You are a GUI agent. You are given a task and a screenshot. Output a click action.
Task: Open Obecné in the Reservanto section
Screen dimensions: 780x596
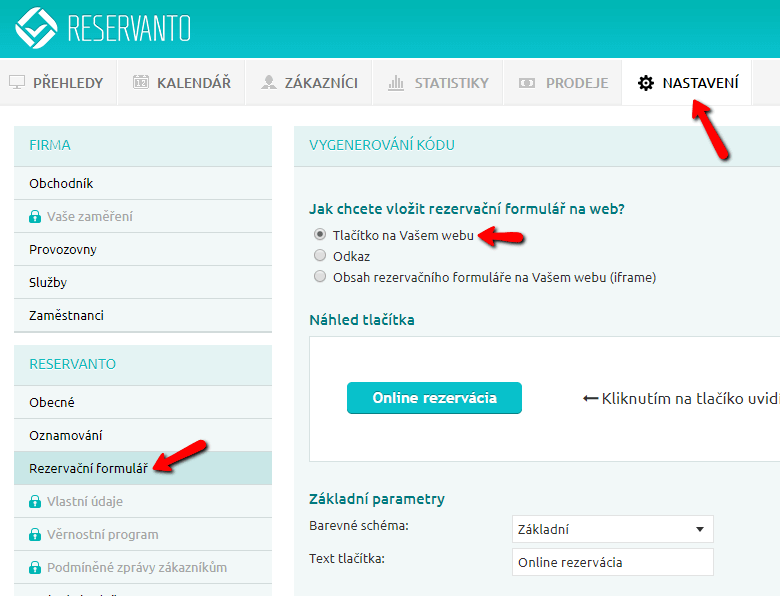[143, 402]
